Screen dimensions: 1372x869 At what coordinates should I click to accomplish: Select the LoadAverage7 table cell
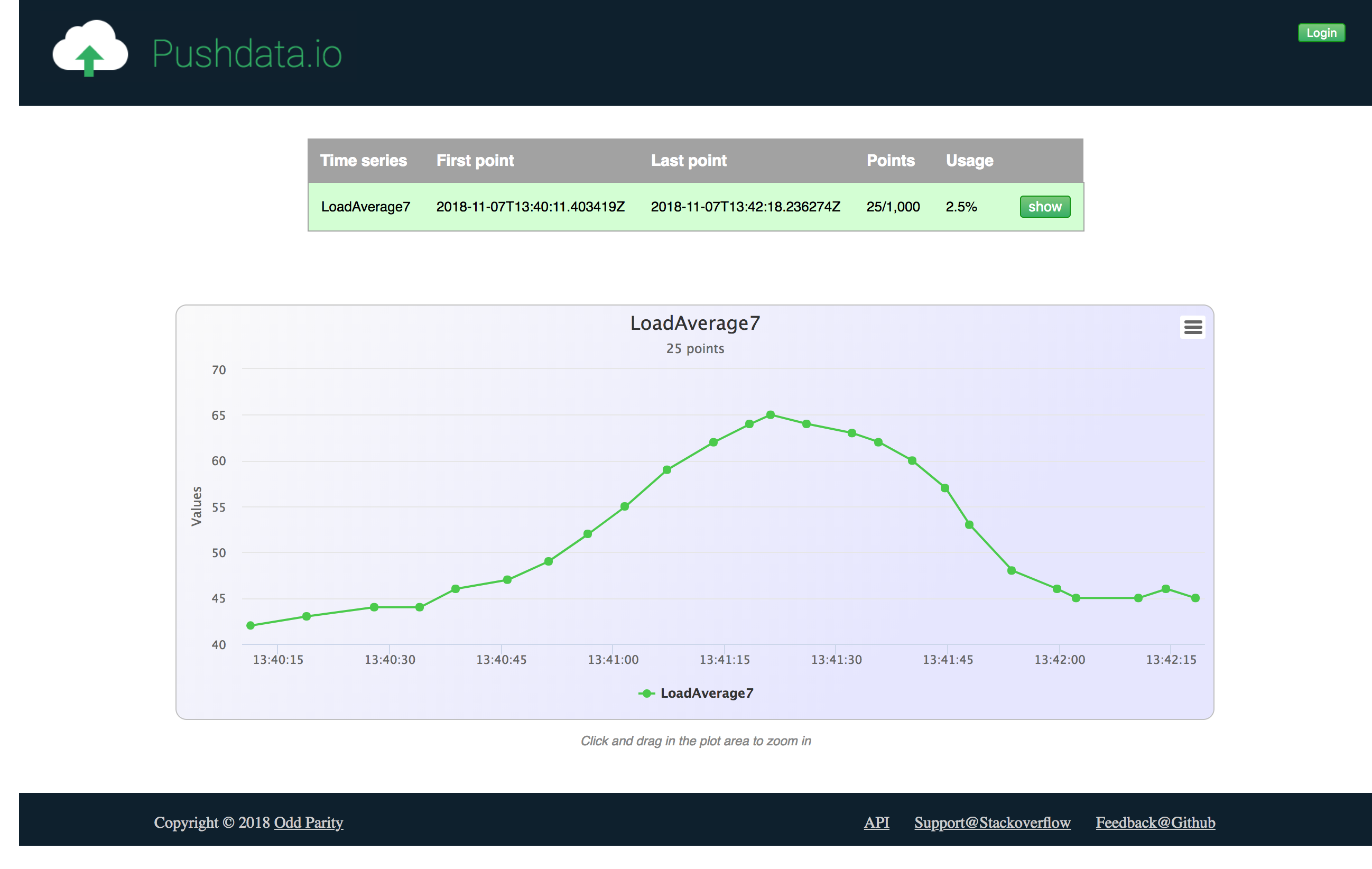366,207
